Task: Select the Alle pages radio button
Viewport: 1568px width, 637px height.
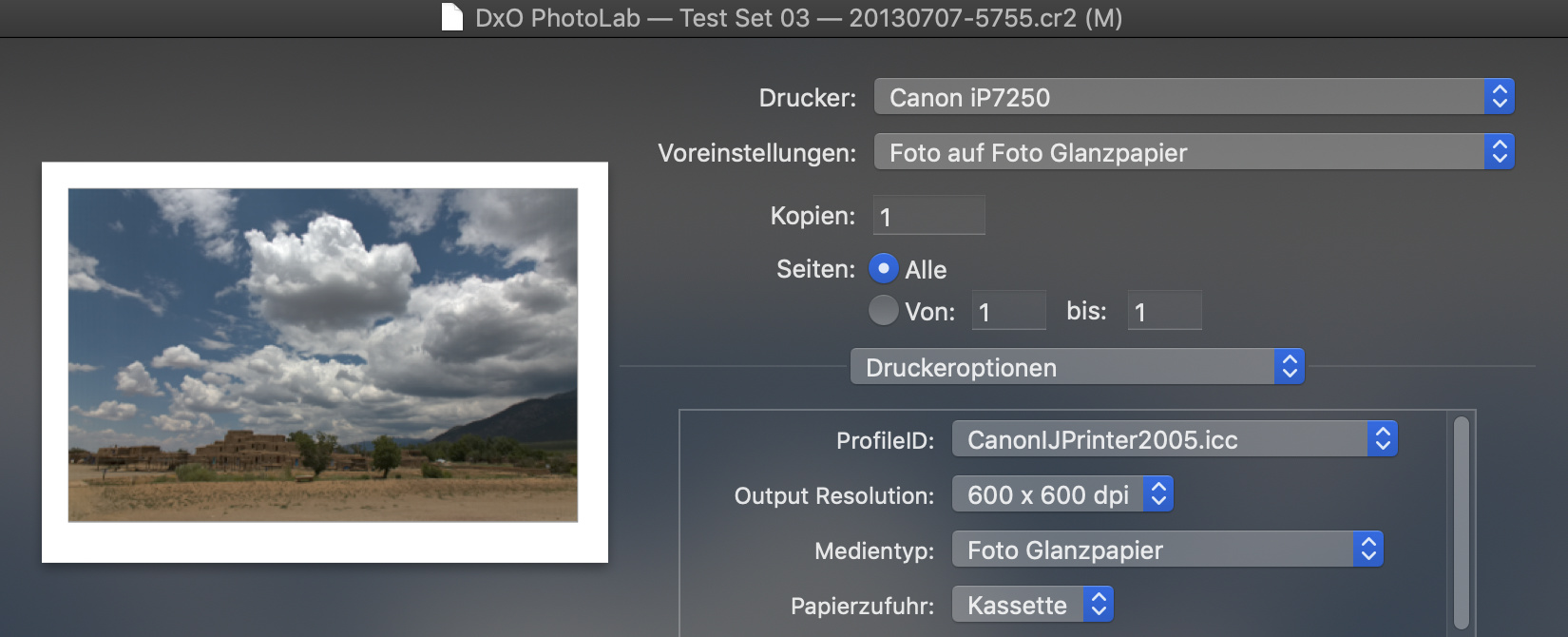Action: point(884,269)
